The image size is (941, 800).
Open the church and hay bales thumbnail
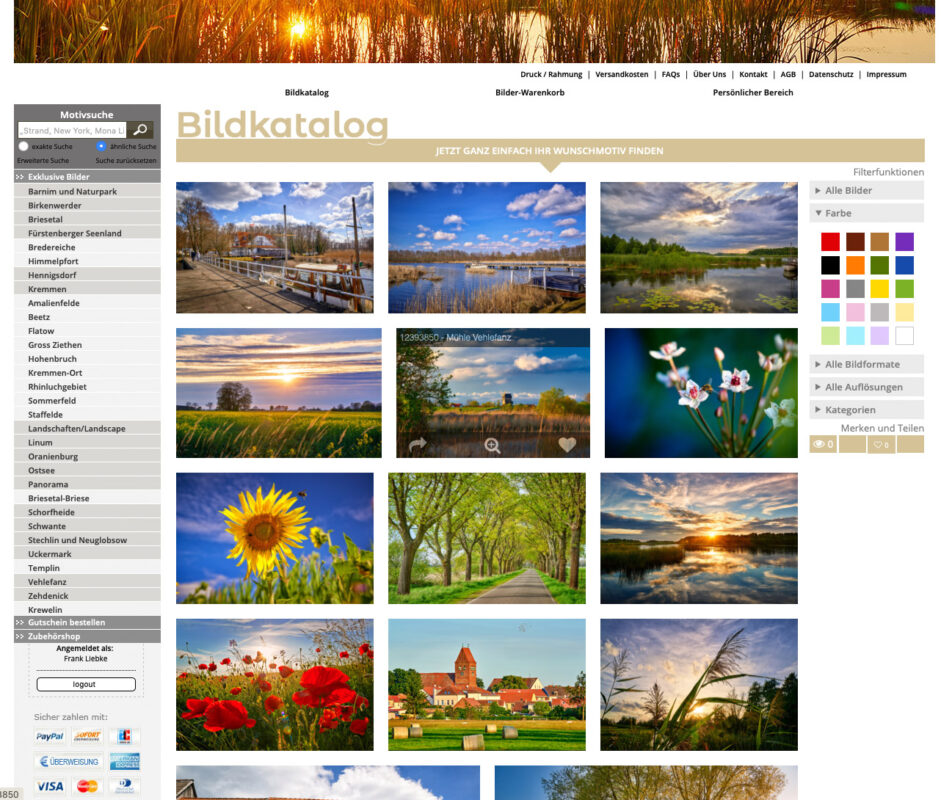[x=487, y=685]
